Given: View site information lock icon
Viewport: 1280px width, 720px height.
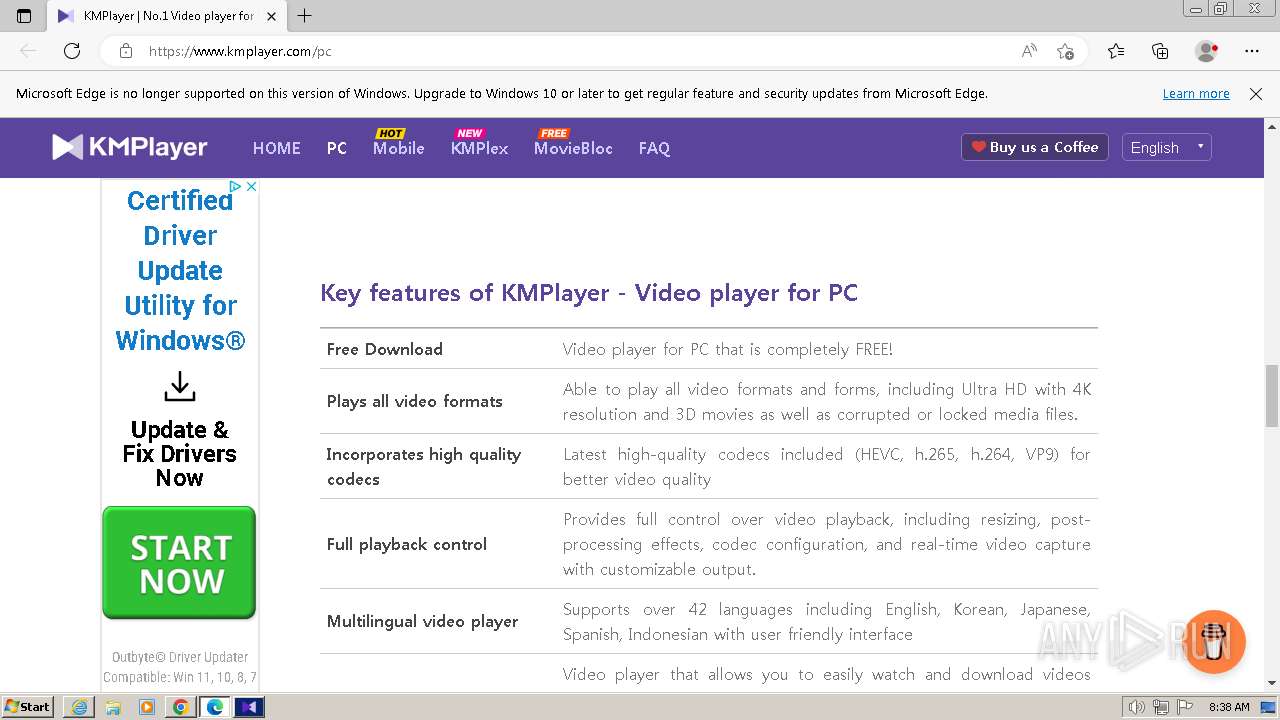Looking at the screenshot, I should pyautogui.click(x=125, y=51).
